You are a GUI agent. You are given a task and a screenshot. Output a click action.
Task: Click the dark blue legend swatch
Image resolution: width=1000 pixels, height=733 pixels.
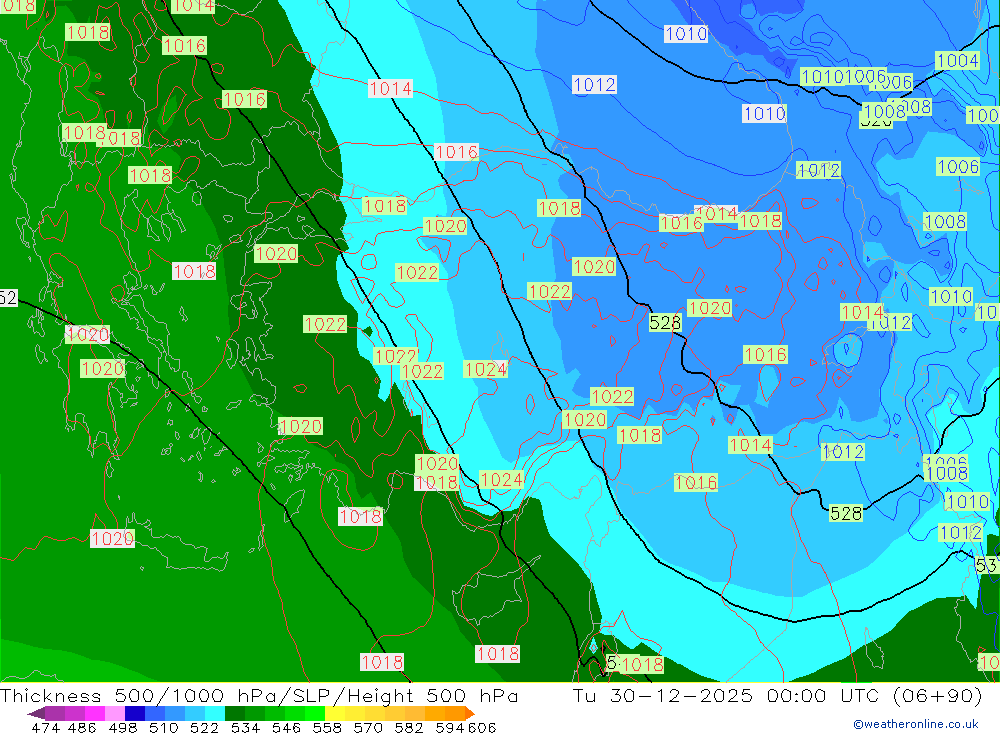point(135,713)
